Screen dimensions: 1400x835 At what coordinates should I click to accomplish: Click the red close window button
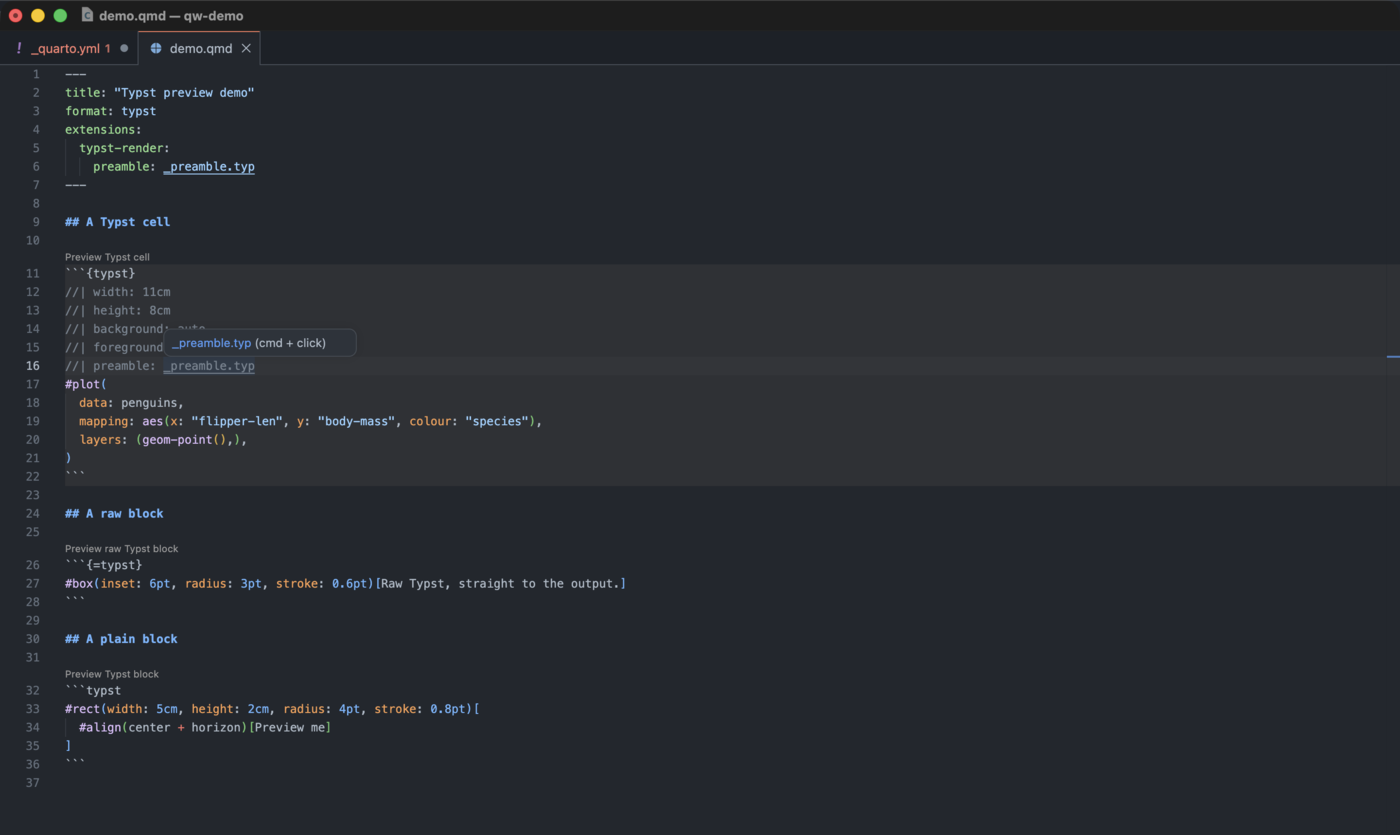(16, 15)
